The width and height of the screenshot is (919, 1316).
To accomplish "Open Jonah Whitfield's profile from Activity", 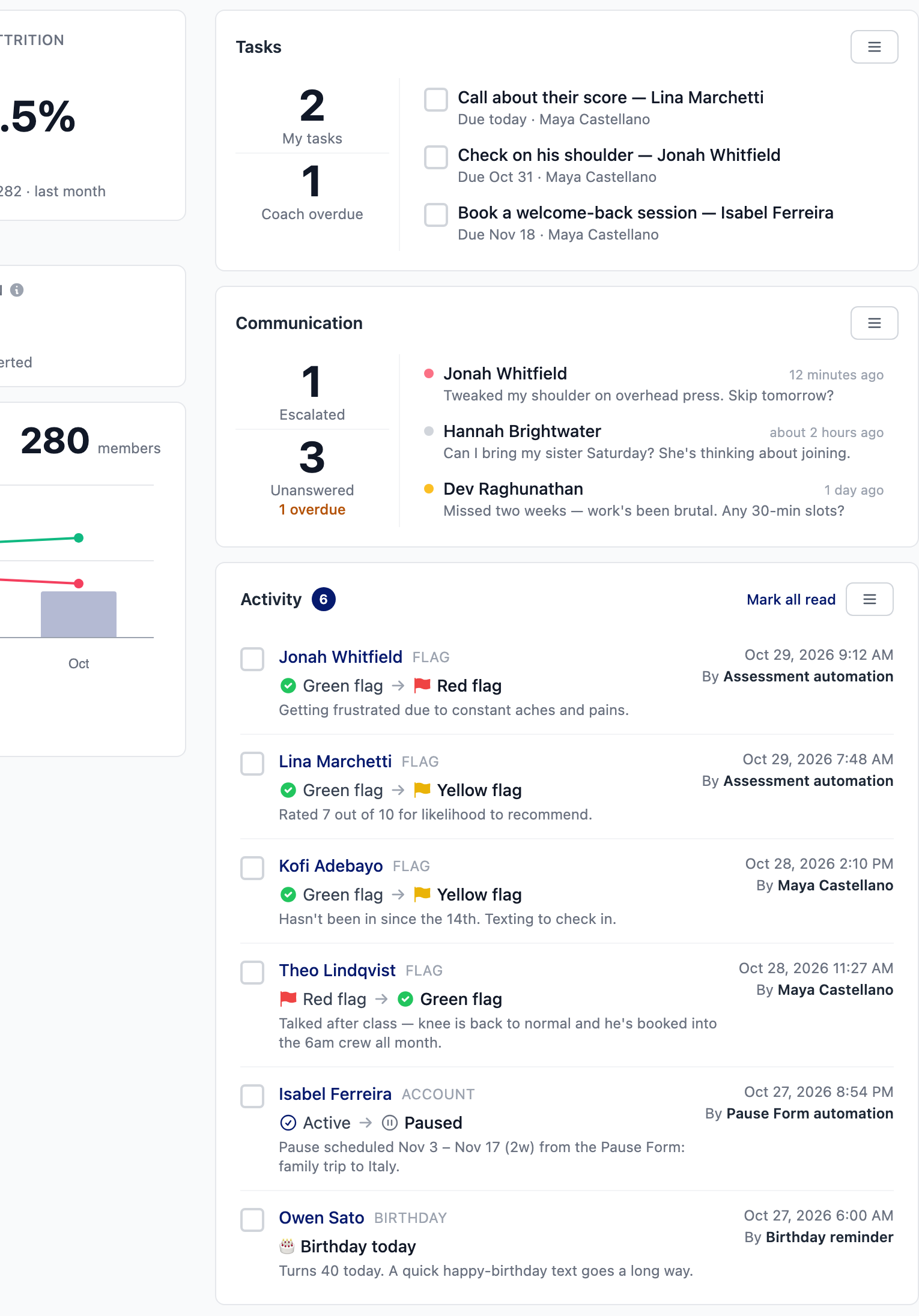I will click(x=341, y=657).
